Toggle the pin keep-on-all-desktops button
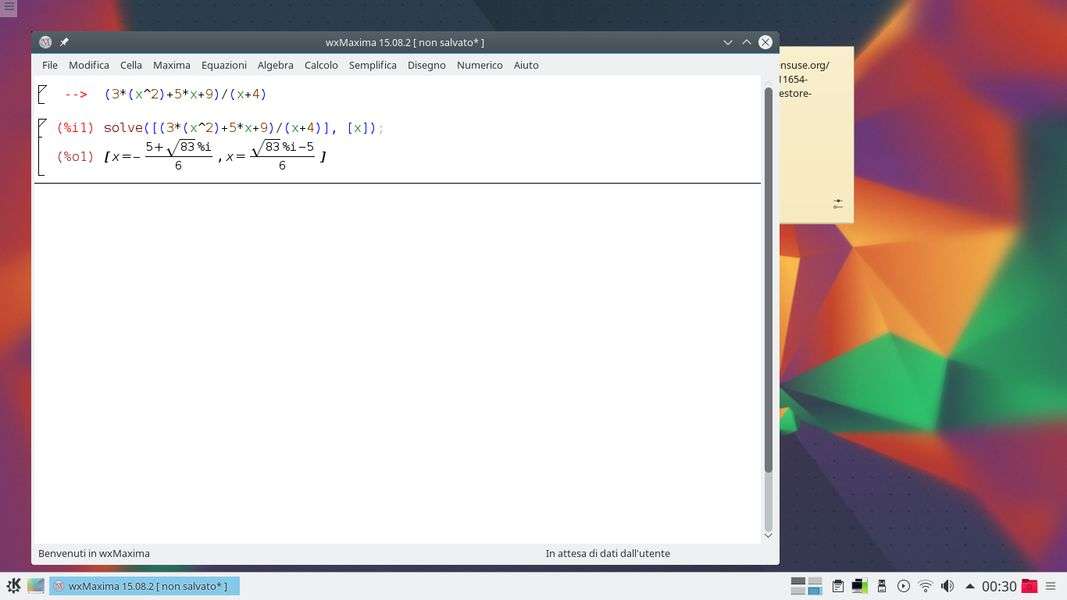This screenshot has width=1067, height=600. [x=64, y=42]
